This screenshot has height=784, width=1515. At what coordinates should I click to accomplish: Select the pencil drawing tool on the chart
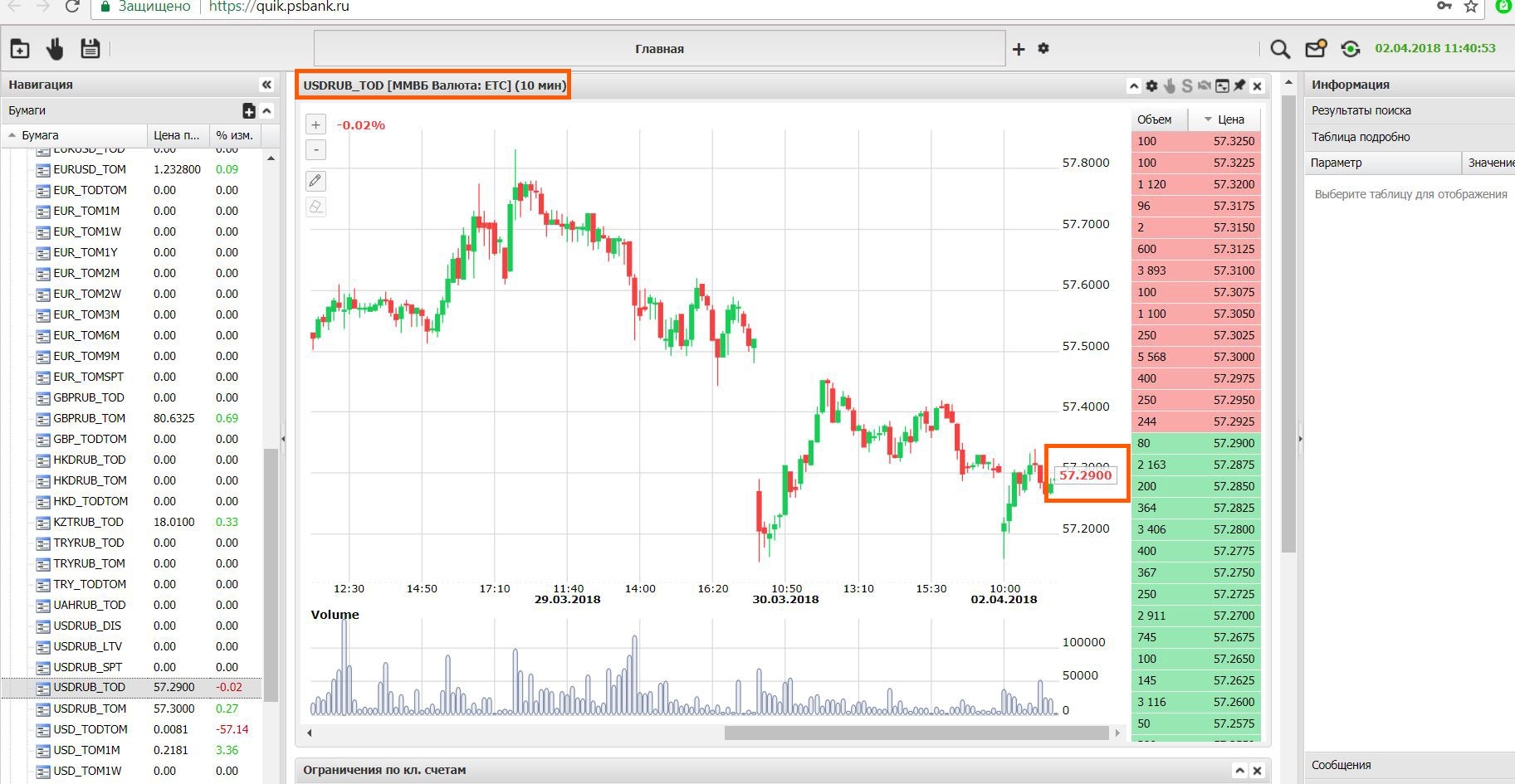coord(315,181)
